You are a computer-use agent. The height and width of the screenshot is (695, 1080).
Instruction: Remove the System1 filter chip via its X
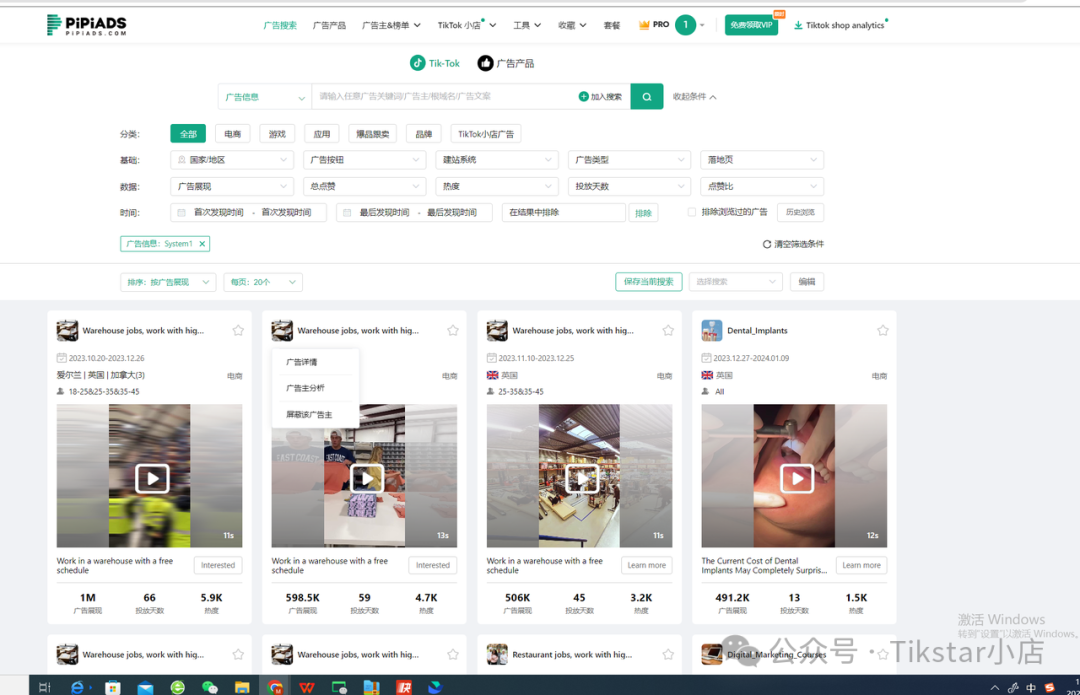point(202,243)
